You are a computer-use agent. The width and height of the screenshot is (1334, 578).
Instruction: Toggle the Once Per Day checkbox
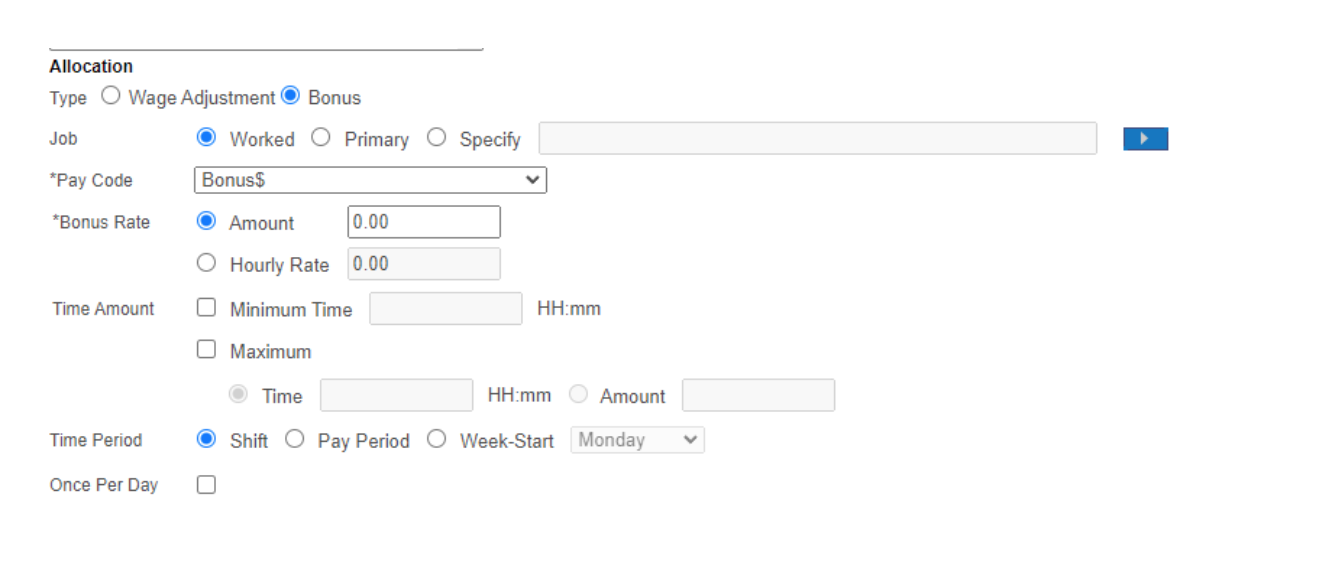pos(207,484)
